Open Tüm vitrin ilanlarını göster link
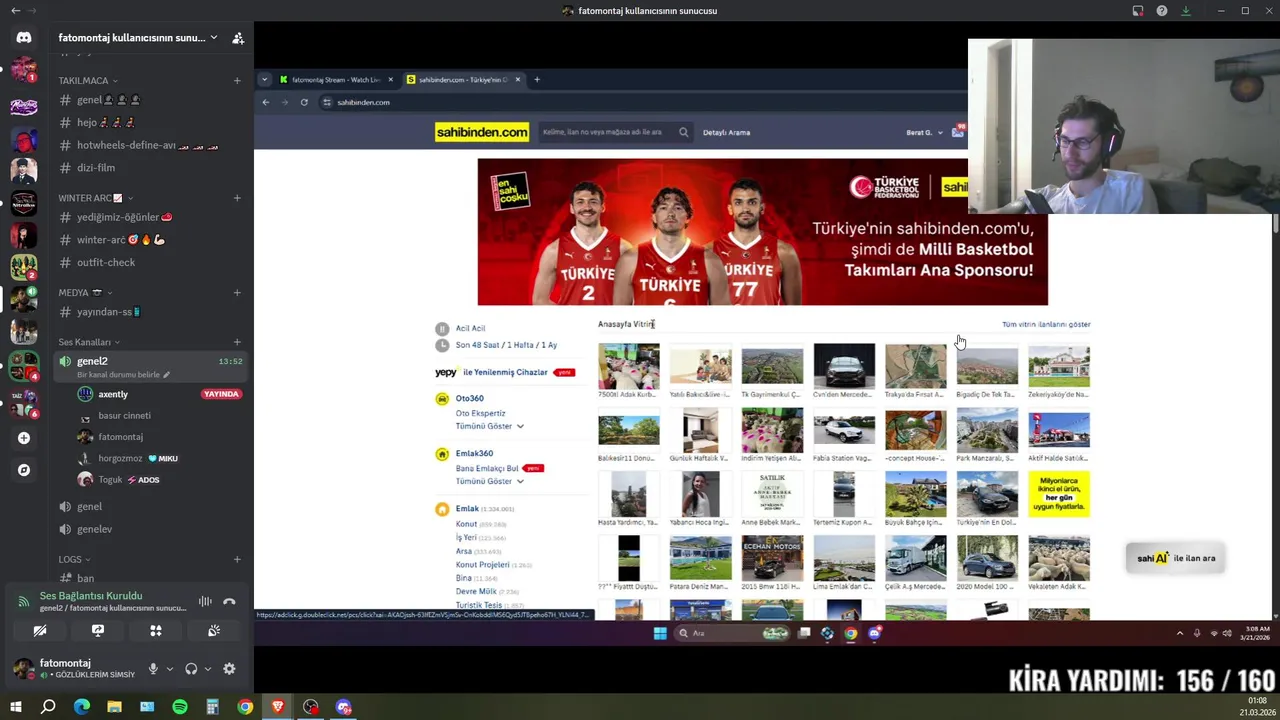The height and width of the screenshot is (720, 1280). (x=1046, y=324)
